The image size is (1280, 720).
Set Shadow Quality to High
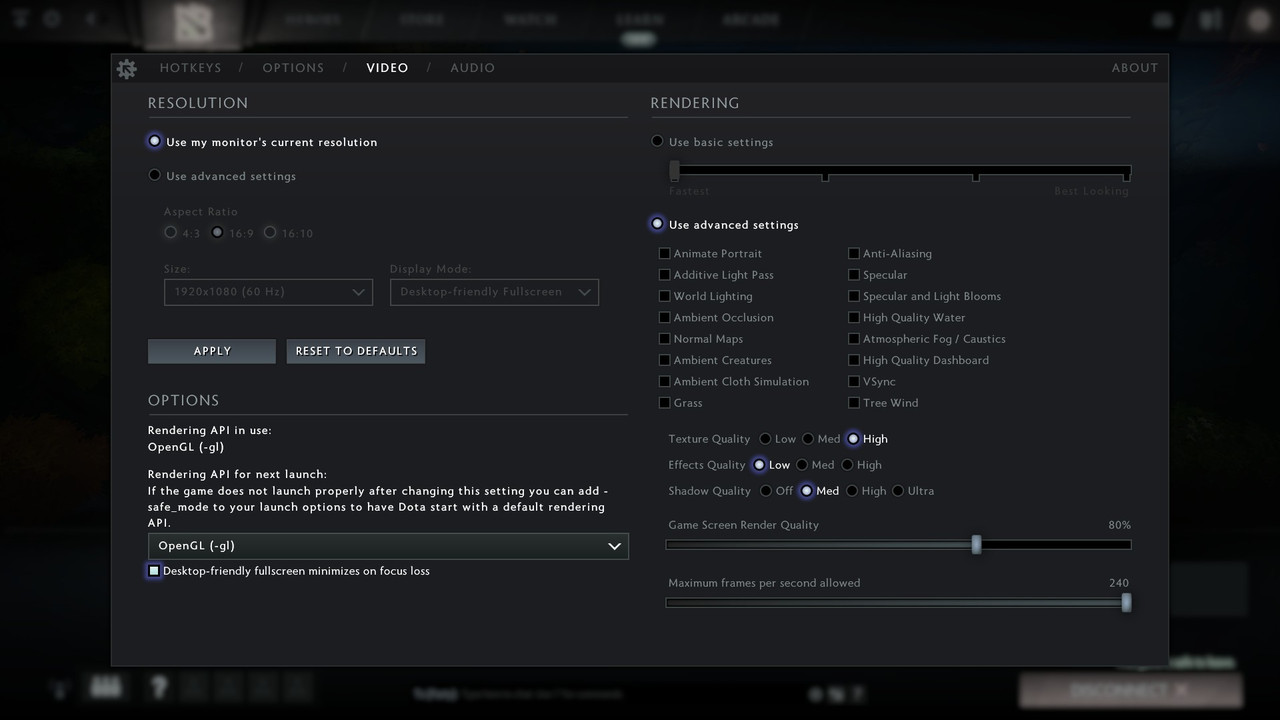pos(866,491)
